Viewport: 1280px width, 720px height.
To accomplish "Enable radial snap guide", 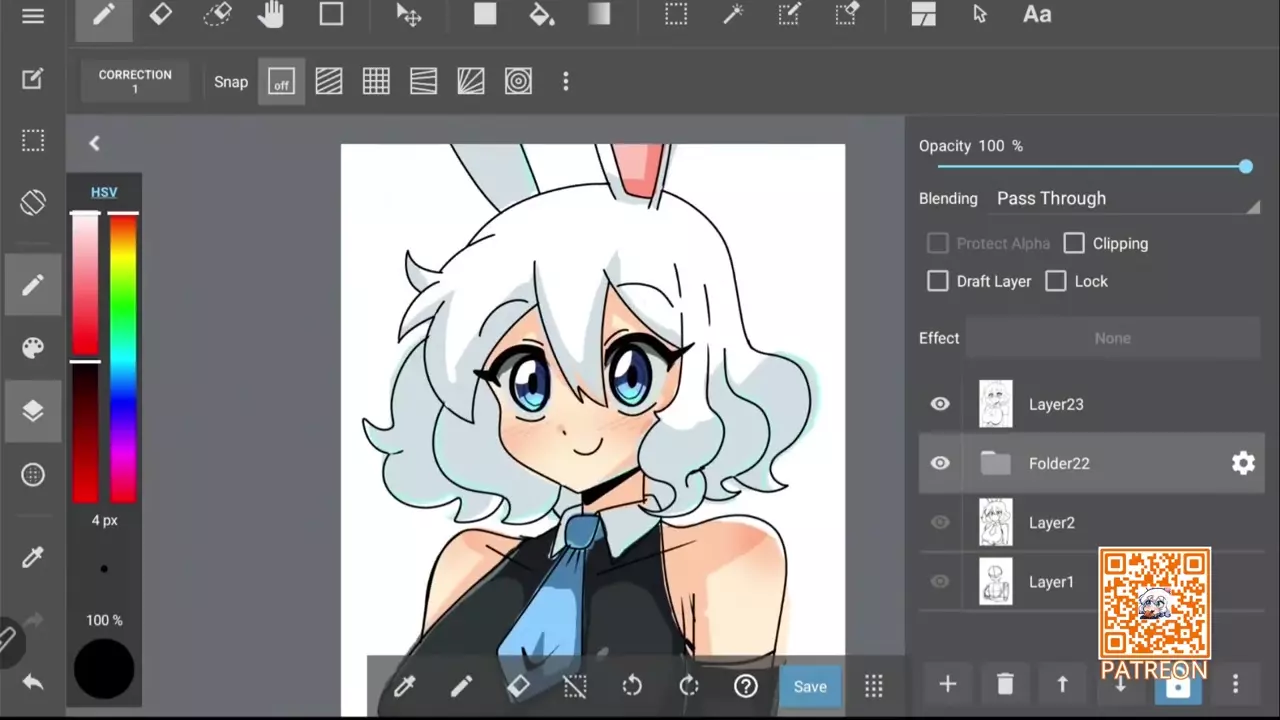I will (518, 82).
